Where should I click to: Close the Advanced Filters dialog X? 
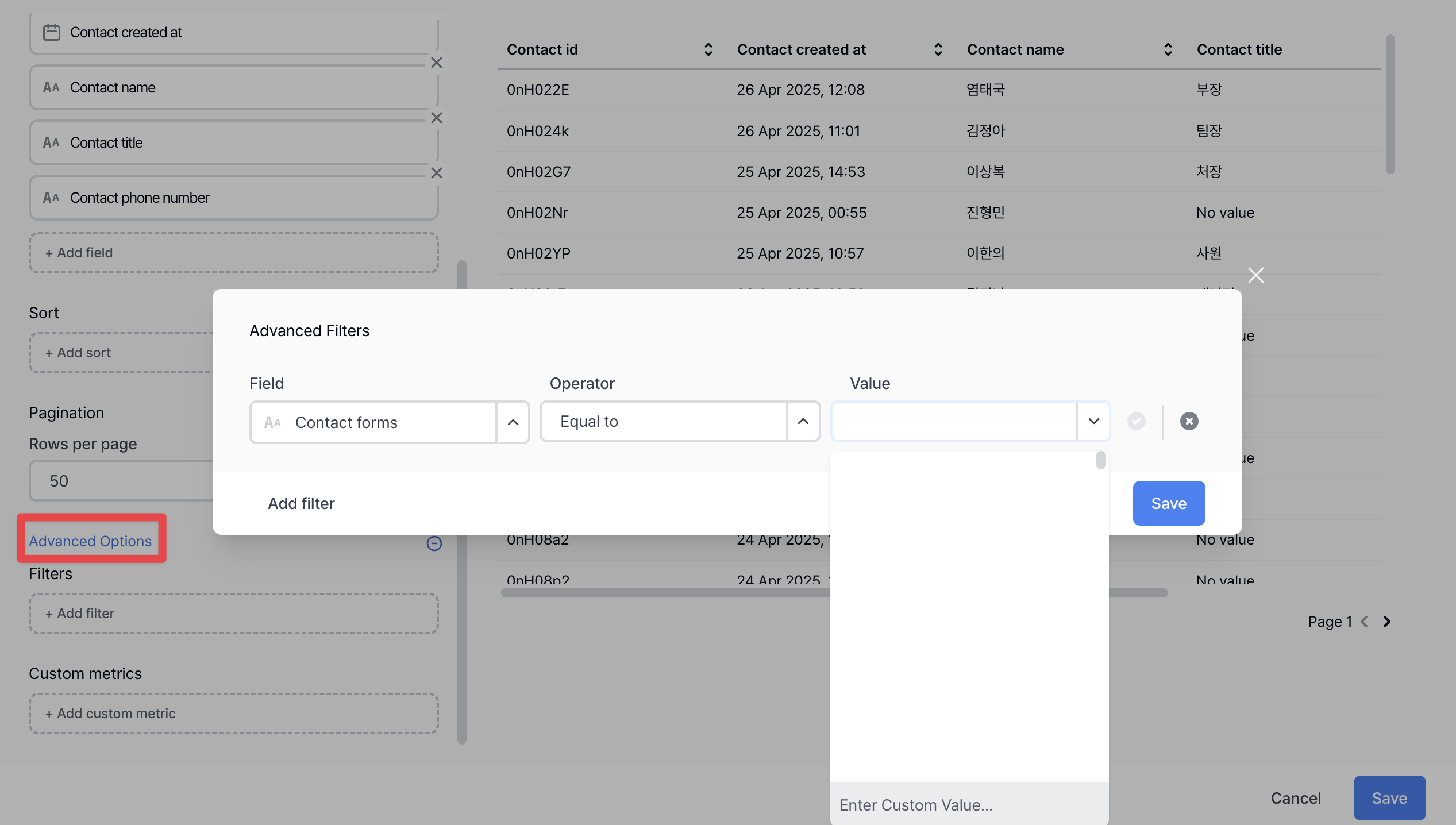click(x=1255, y=275)
